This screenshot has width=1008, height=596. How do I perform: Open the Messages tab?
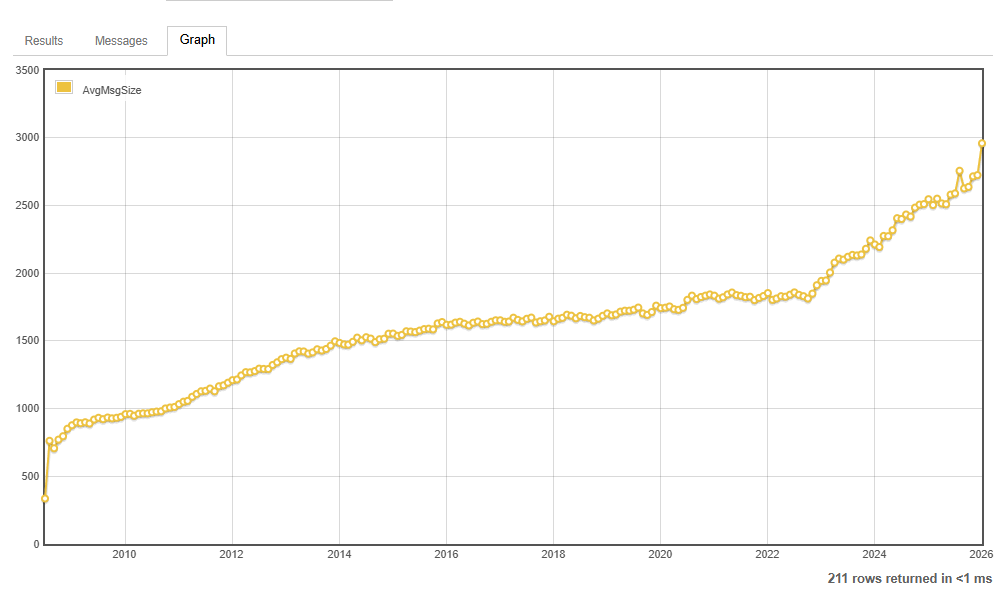[x=121, y=41]
